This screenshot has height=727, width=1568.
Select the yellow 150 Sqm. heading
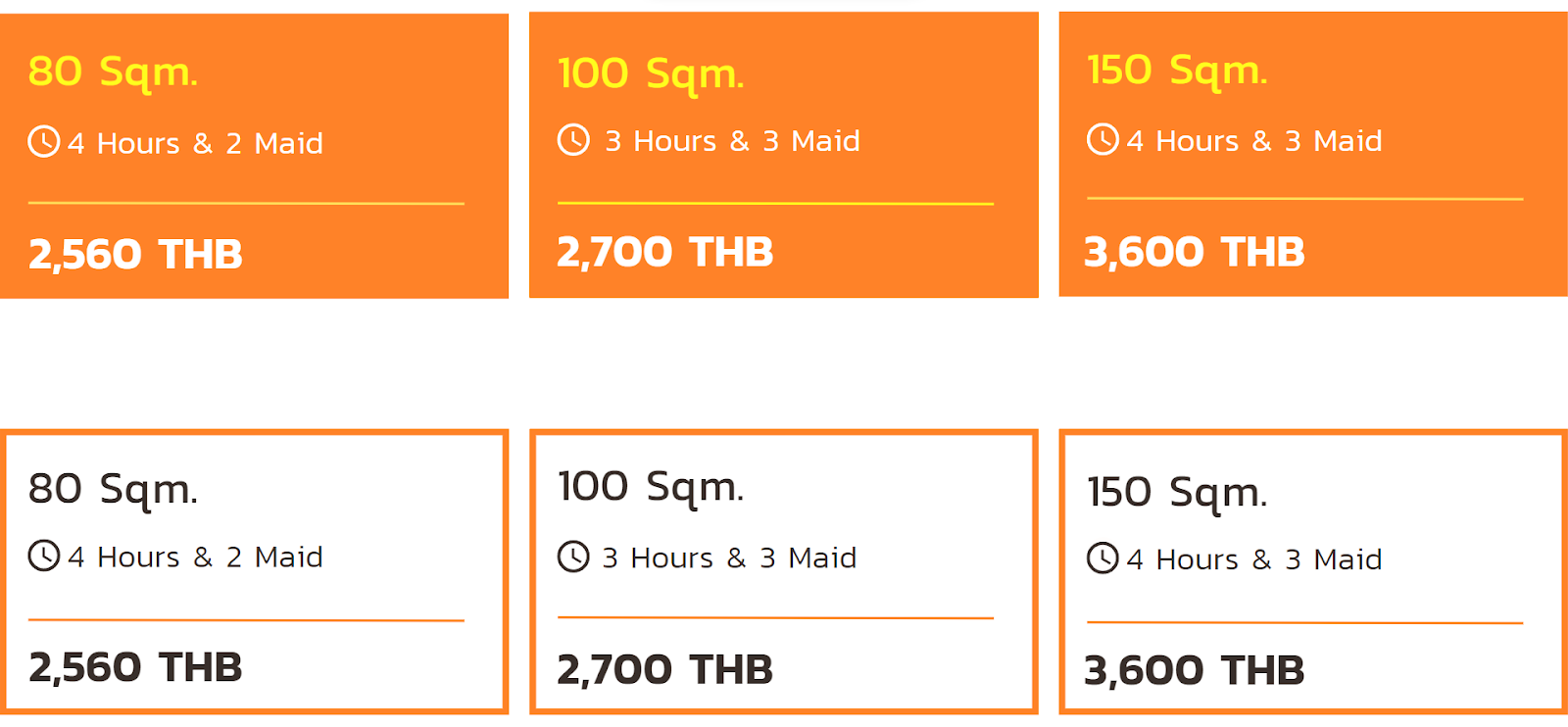tap(1177, 71)
